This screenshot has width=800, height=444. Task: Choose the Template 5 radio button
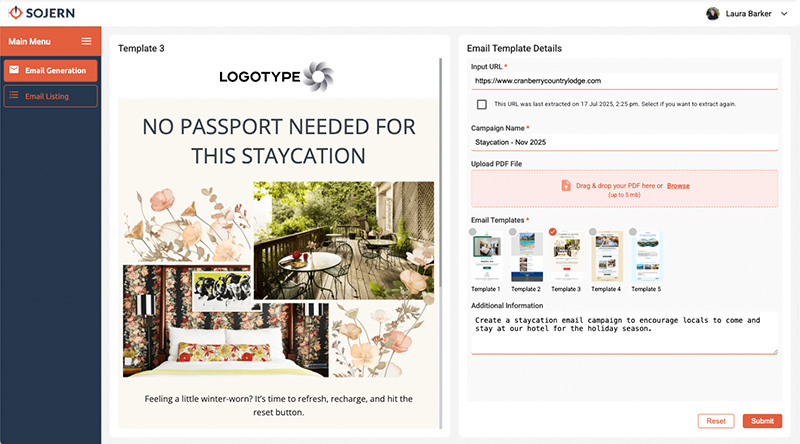click(x=633, y=232)
